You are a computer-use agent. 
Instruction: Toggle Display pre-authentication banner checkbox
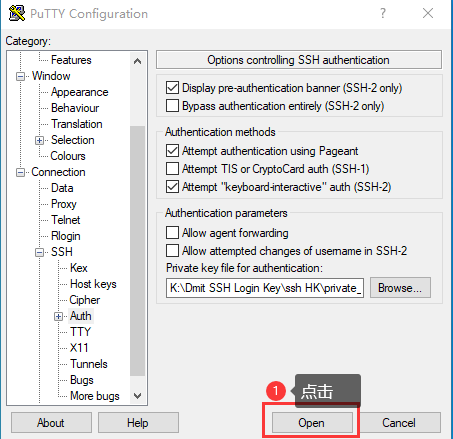click(x=172, y=88)
